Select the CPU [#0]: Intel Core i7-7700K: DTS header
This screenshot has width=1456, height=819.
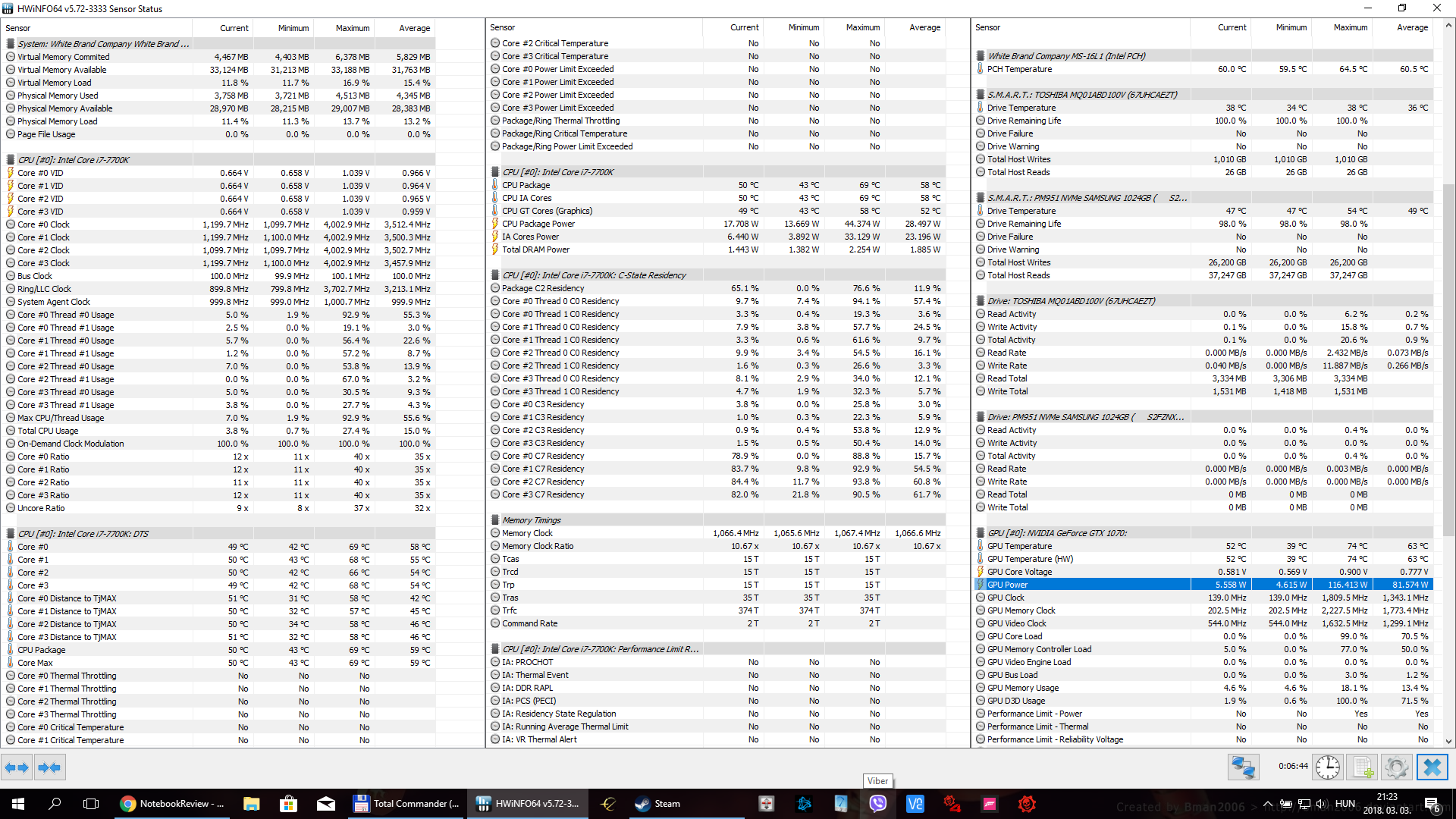[219, 534]
